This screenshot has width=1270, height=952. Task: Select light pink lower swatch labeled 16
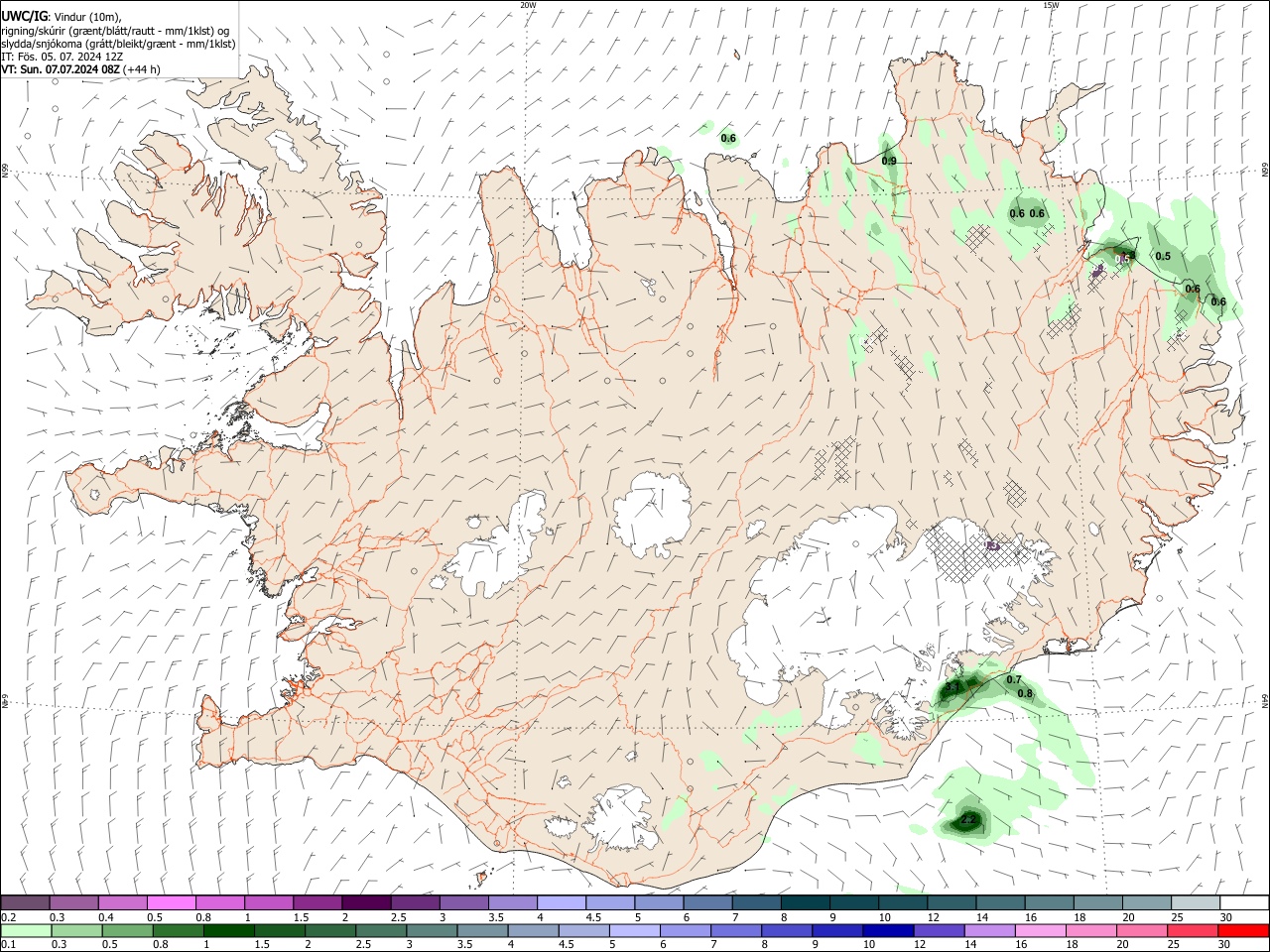coord(1038,930)
